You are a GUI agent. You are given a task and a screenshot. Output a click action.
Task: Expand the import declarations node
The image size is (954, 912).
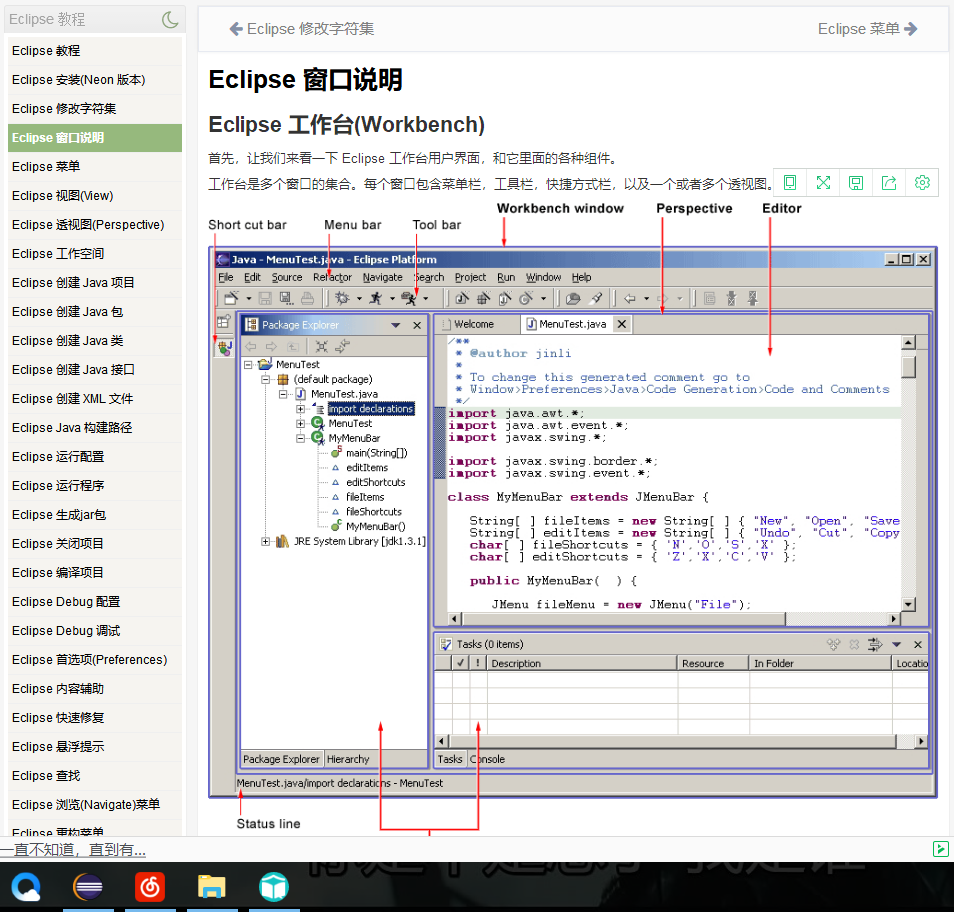[x=301, y=409]
